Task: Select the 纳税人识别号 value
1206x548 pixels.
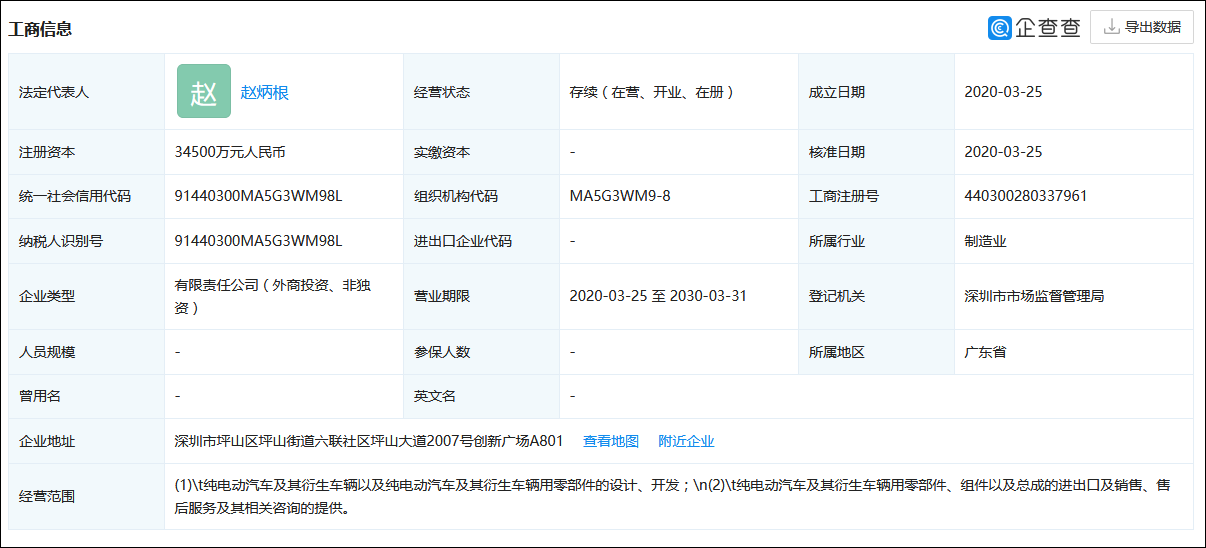Action: [x=258, y=241]
